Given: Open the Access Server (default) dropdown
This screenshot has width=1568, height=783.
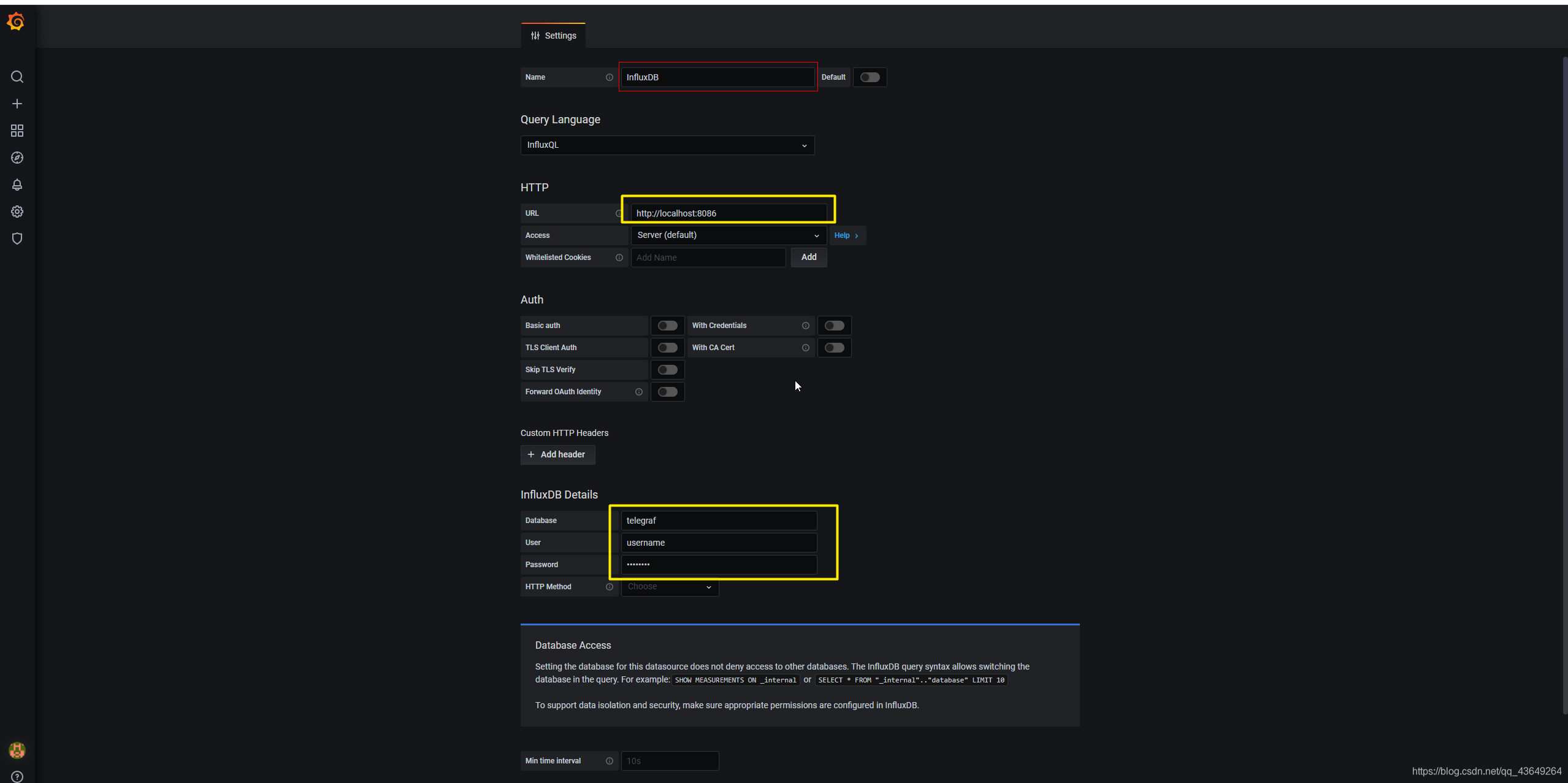Looking at the screenshot, I should (729, 235).
